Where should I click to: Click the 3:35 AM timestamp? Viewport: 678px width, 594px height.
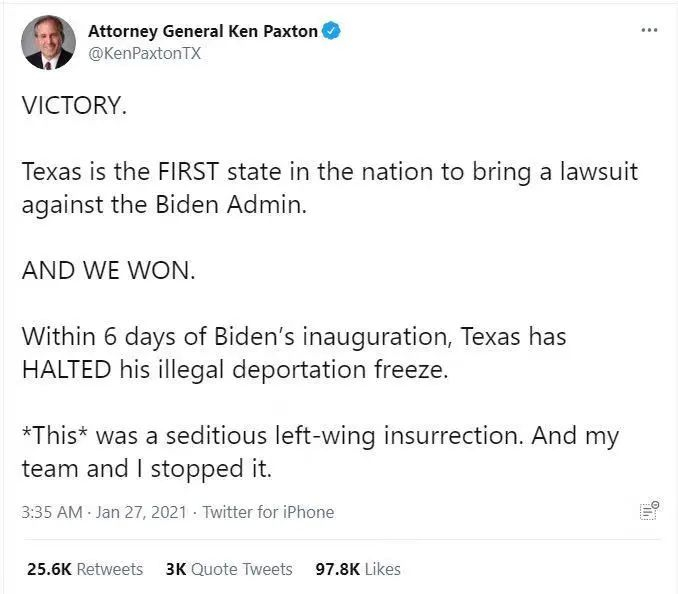(53, 512)
